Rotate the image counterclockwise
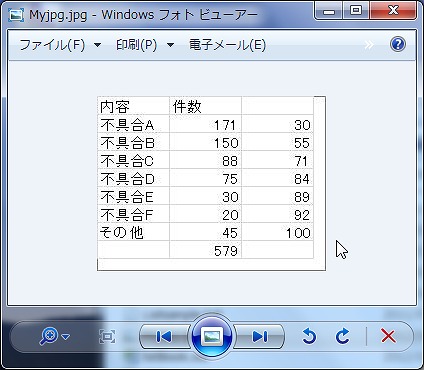Image resolution: width=424 pixels, height=370 pixels. pyautogui.click(x=309, y=336)
